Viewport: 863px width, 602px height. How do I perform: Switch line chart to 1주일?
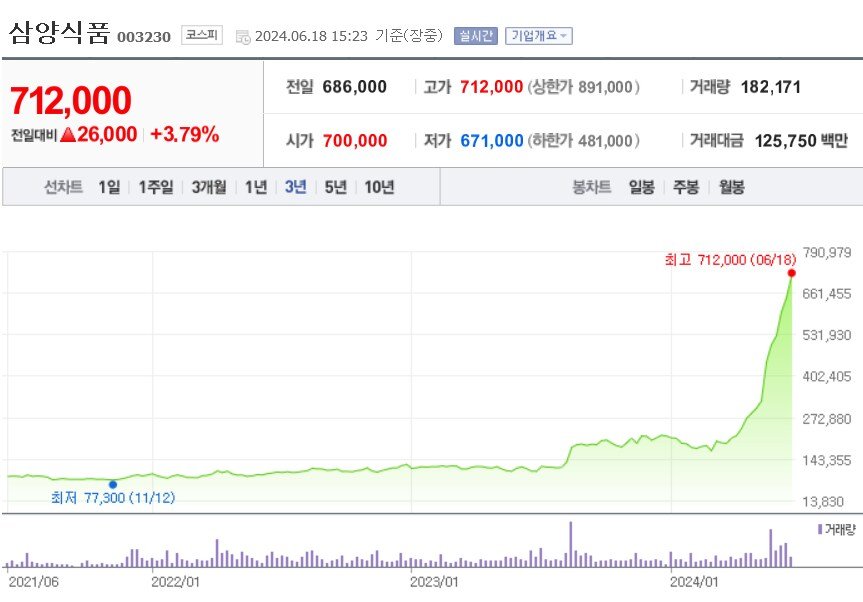click(156, 187)
